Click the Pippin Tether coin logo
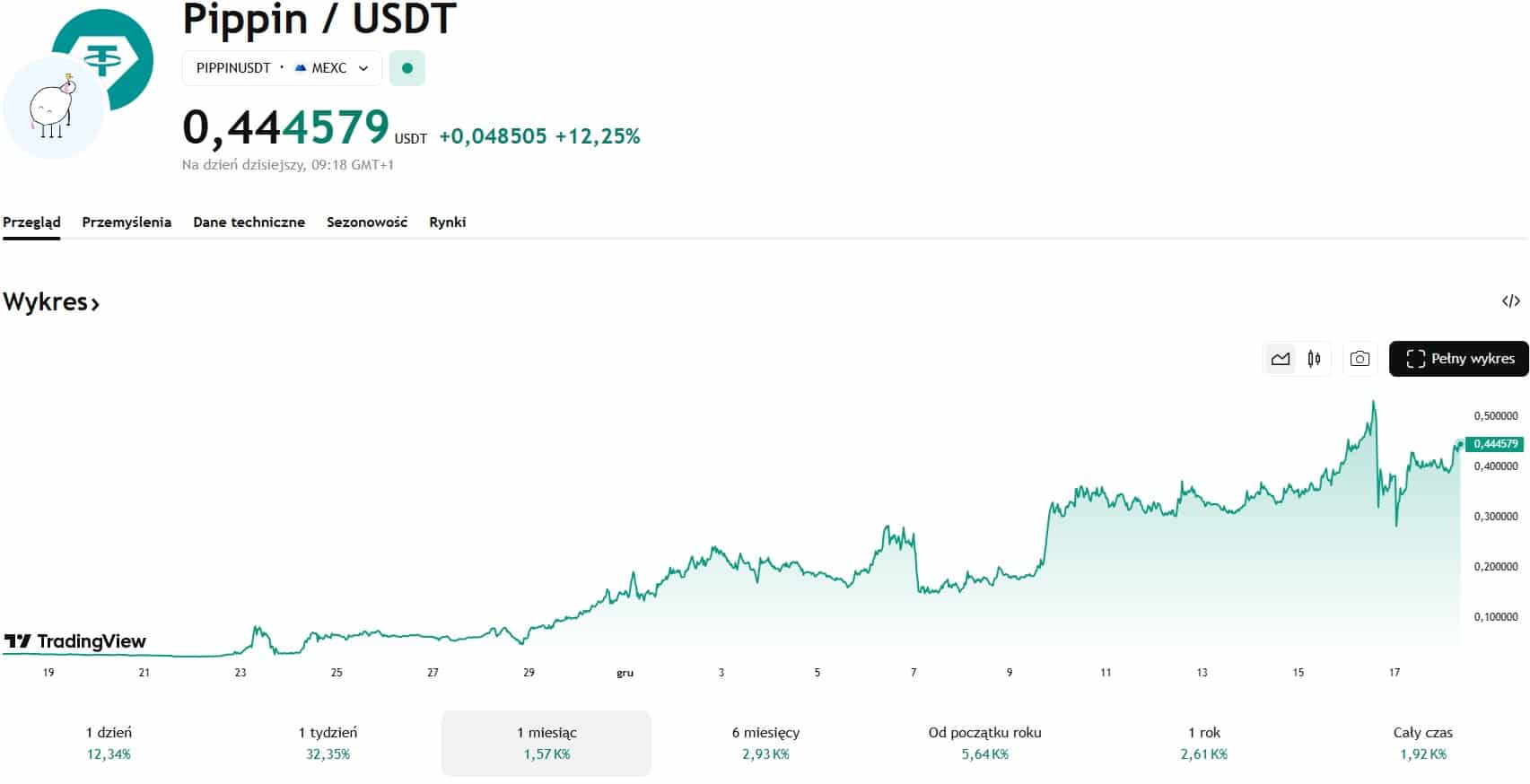This screenshot has height=784, width=1530. [78, 84]
